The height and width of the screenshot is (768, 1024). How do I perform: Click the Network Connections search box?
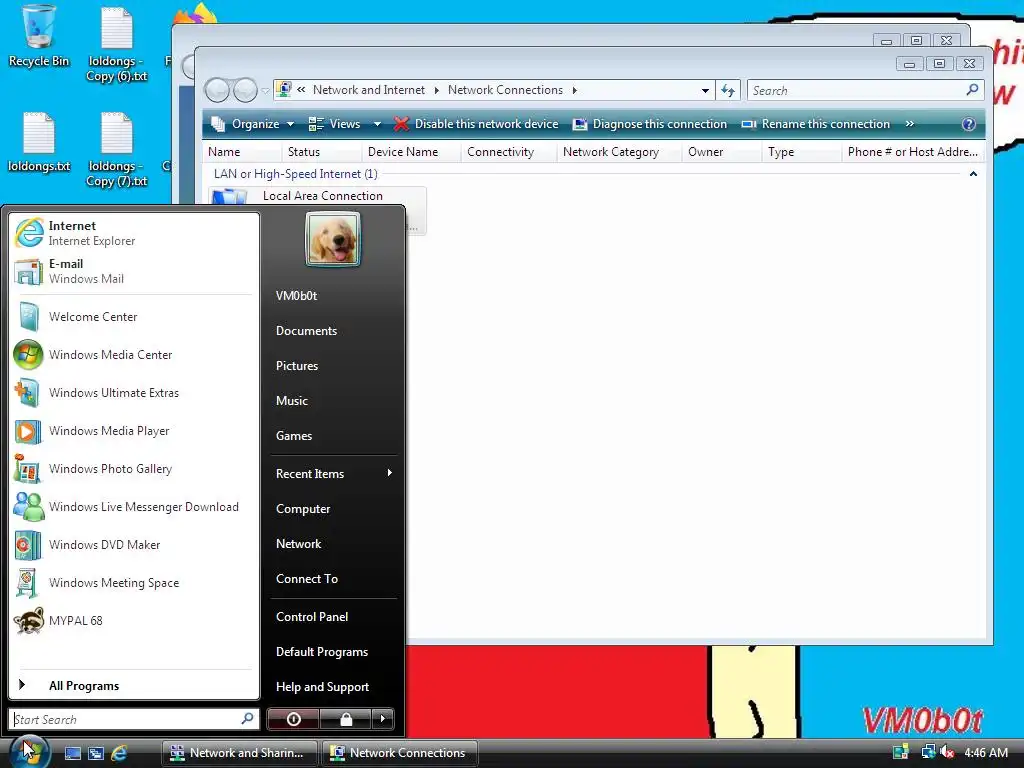click(x=865, y=91)
